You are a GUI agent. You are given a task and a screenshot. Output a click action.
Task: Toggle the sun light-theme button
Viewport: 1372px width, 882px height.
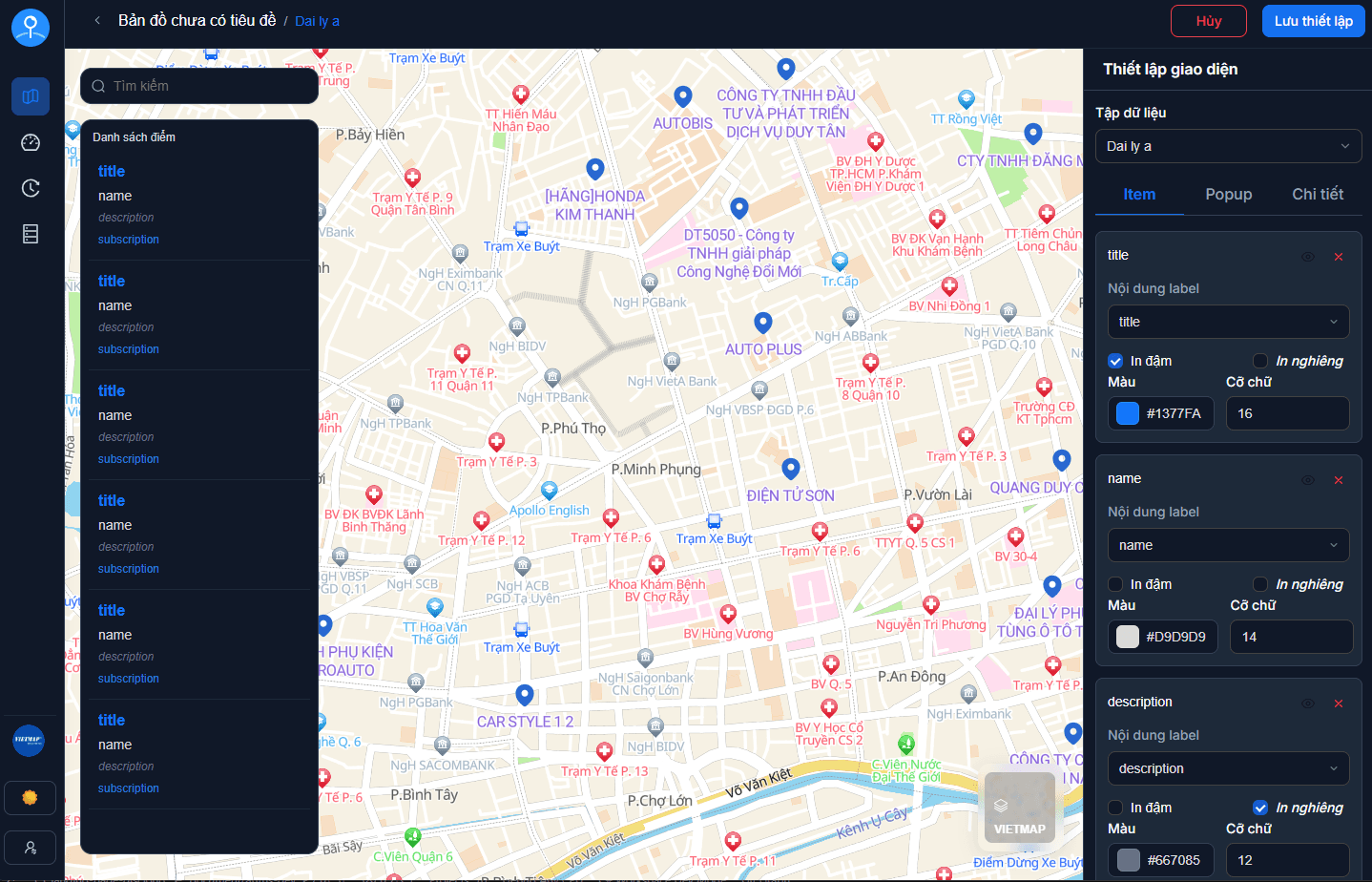coord(31,798)
